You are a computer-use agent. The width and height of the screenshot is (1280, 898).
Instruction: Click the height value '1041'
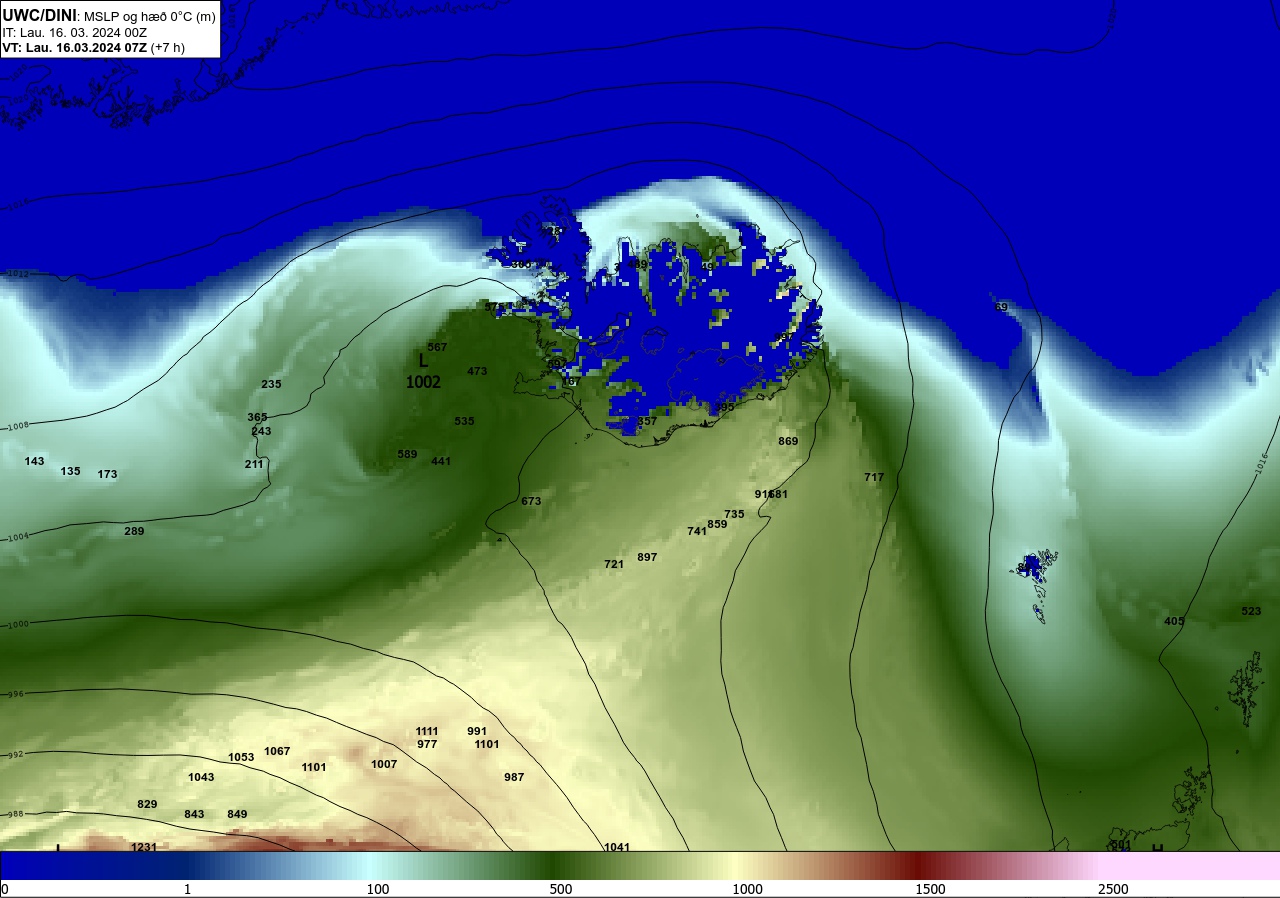point(617,847)
